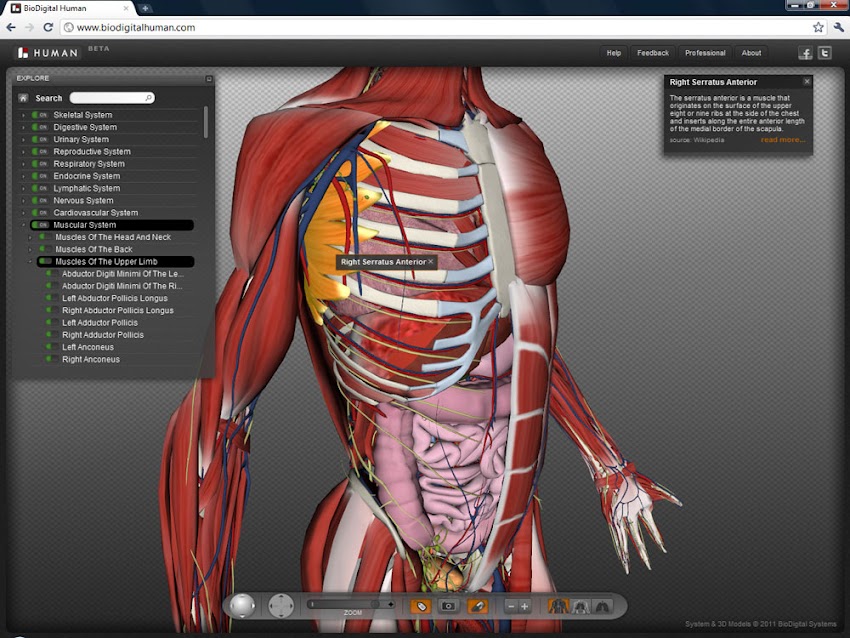Image resolution: width=850 pixels, height=638 pixels.
Task: Select the third body view mode icon
Action: pos(602,606)
